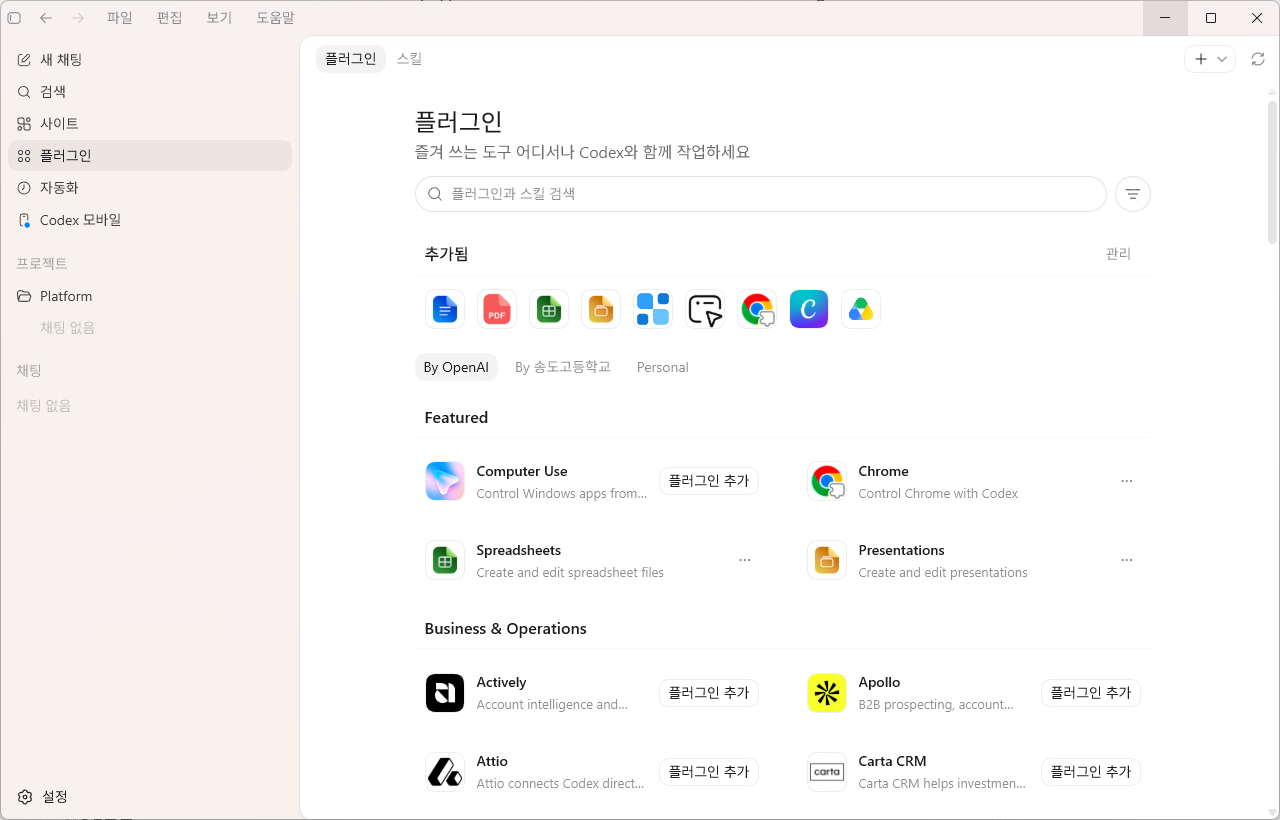The height and width of the screenshot is (820, 1280).
Task: Open the filter options icon beside search
Action: (1133, 194)
